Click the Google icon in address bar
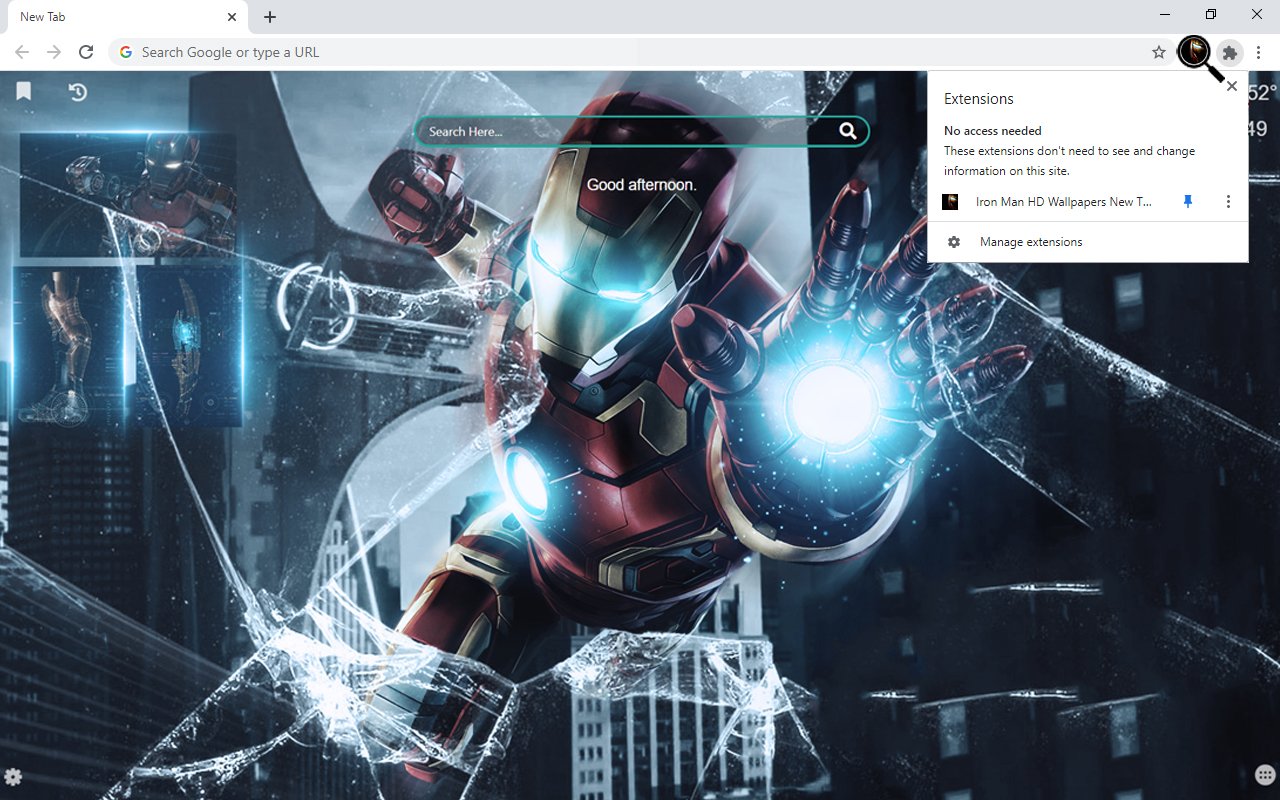Image resolution: width=1280 pixels, height=800 pixels. click(x=126, y=52)
